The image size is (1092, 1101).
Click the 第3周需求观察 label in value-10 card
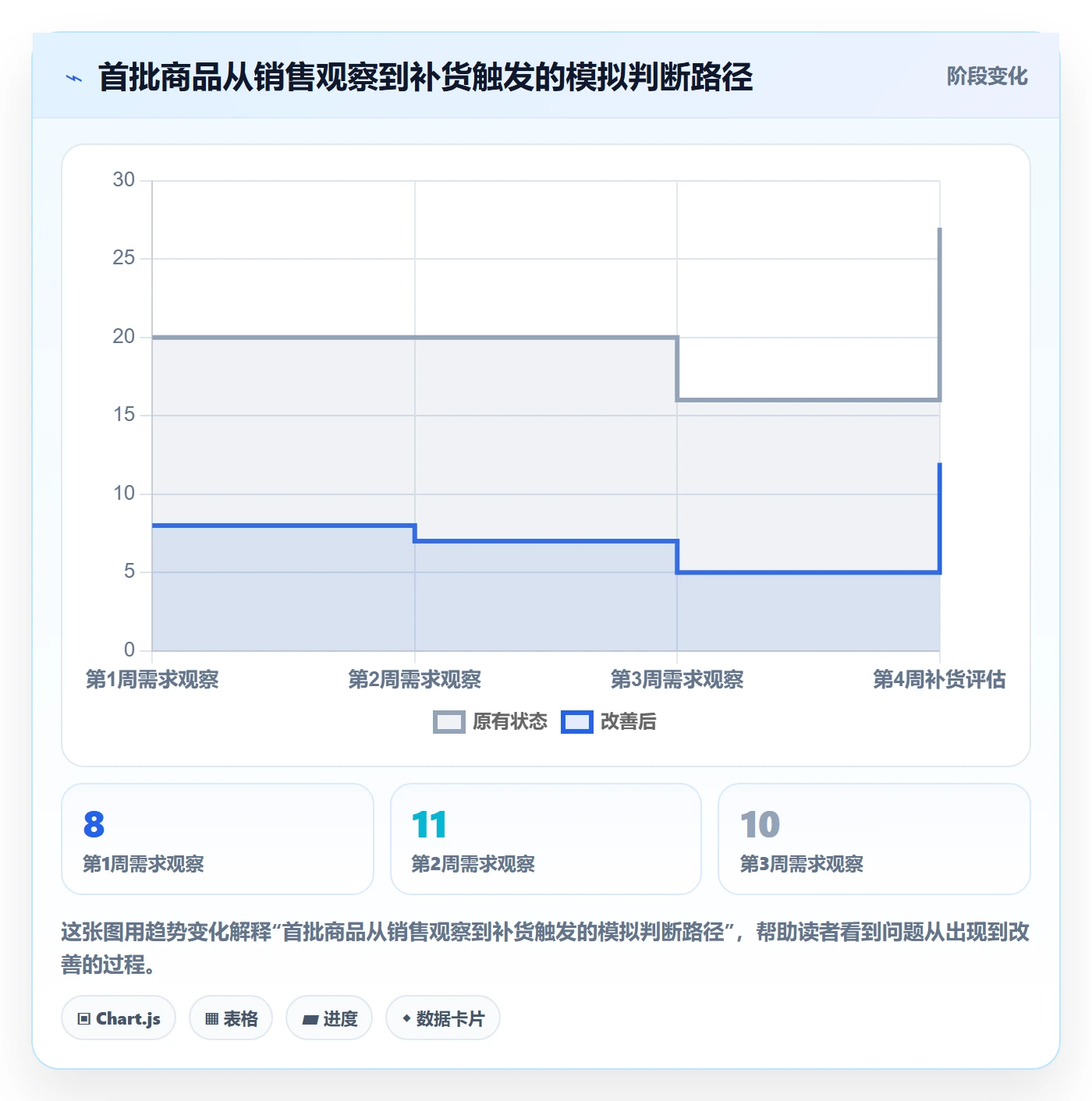(x=801, y=864)
